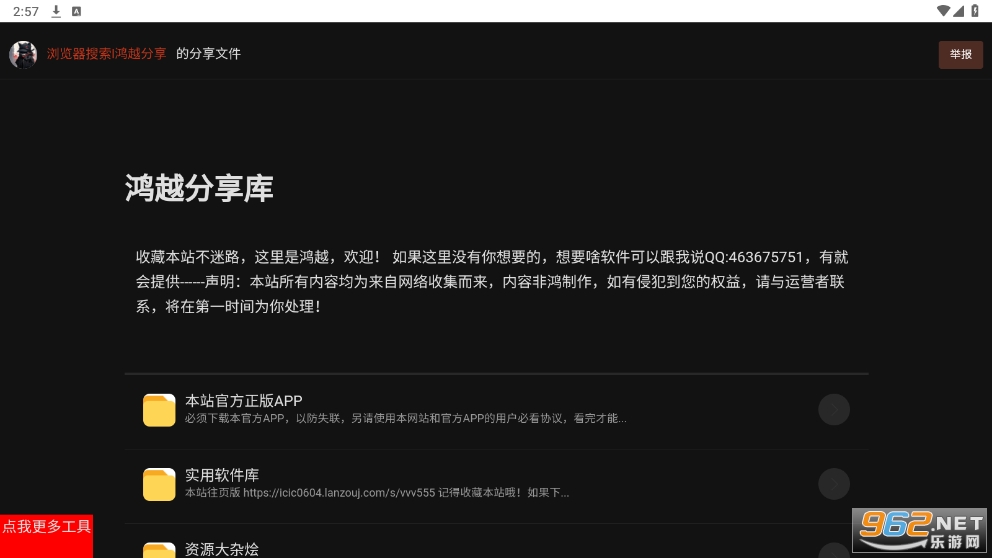This screenshot has height=558, width=992.
Task: Tap the lanzouj.com link description under 实用软件库
Action: pos(377,492)
